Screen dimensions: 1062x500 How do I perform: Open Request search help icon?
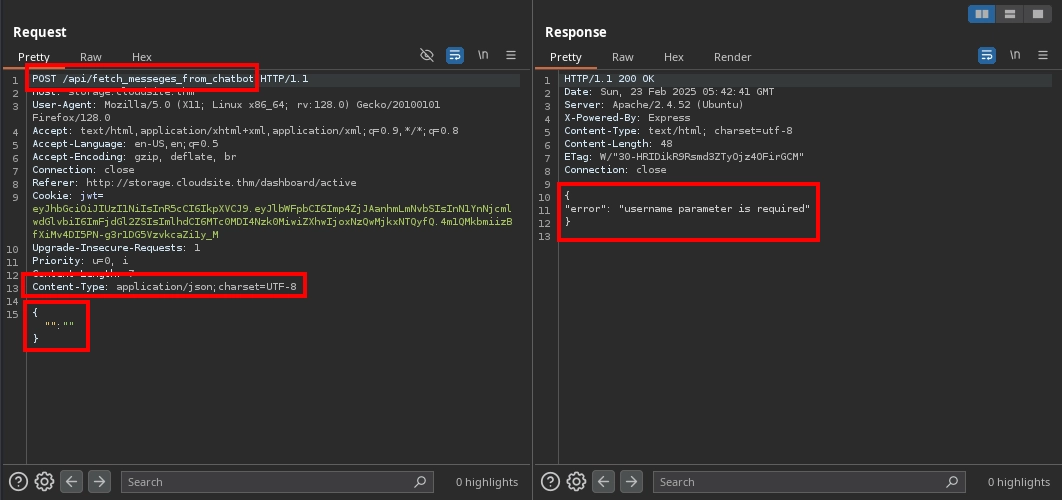pos(19,481)
